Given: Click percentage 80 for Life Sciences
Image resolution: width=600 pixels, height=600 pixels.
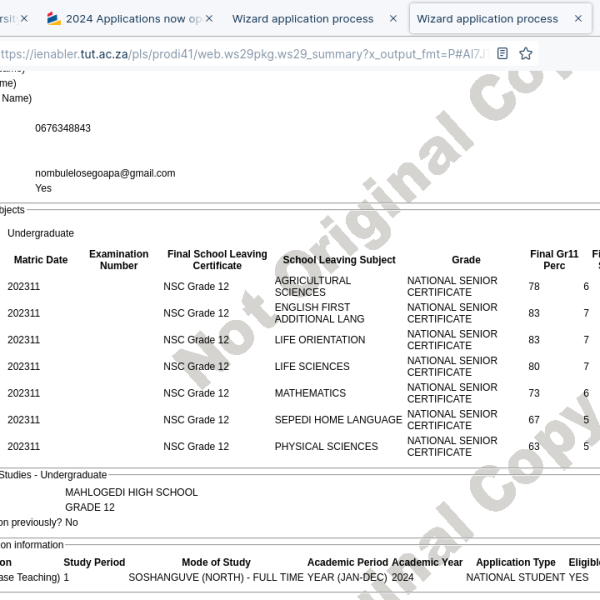Looking at the screenshot, I should pos(534,367).
